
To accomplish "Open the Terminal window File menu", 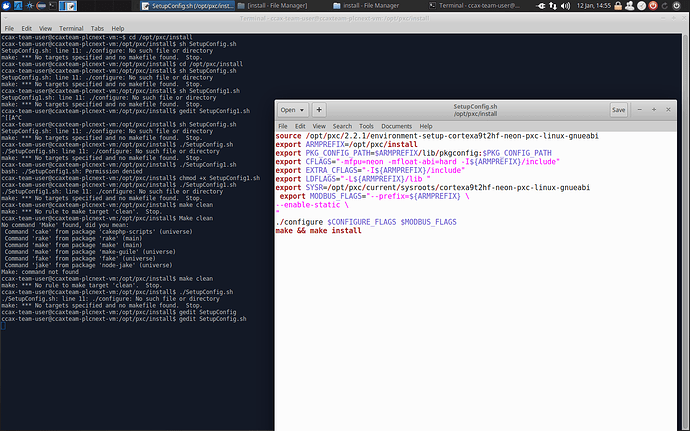I will click(9, 28).
